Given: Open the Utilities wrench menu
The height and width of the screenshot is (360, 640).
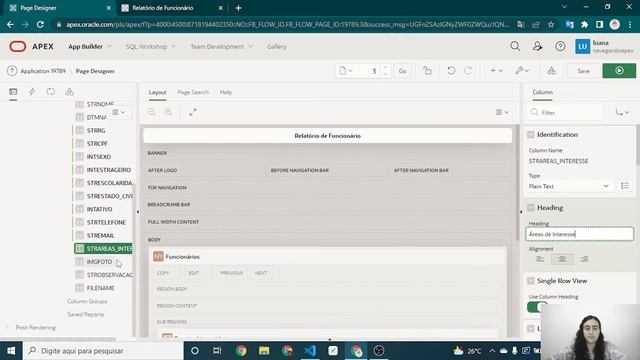Looking at the screenshot, I should click(522, 71).
